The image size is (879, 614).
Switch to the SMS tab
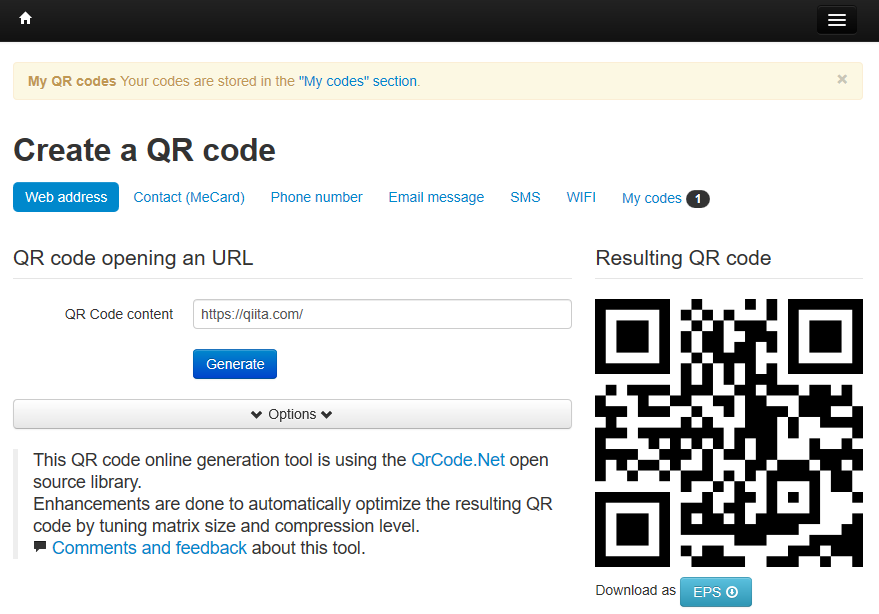(525, 197)
